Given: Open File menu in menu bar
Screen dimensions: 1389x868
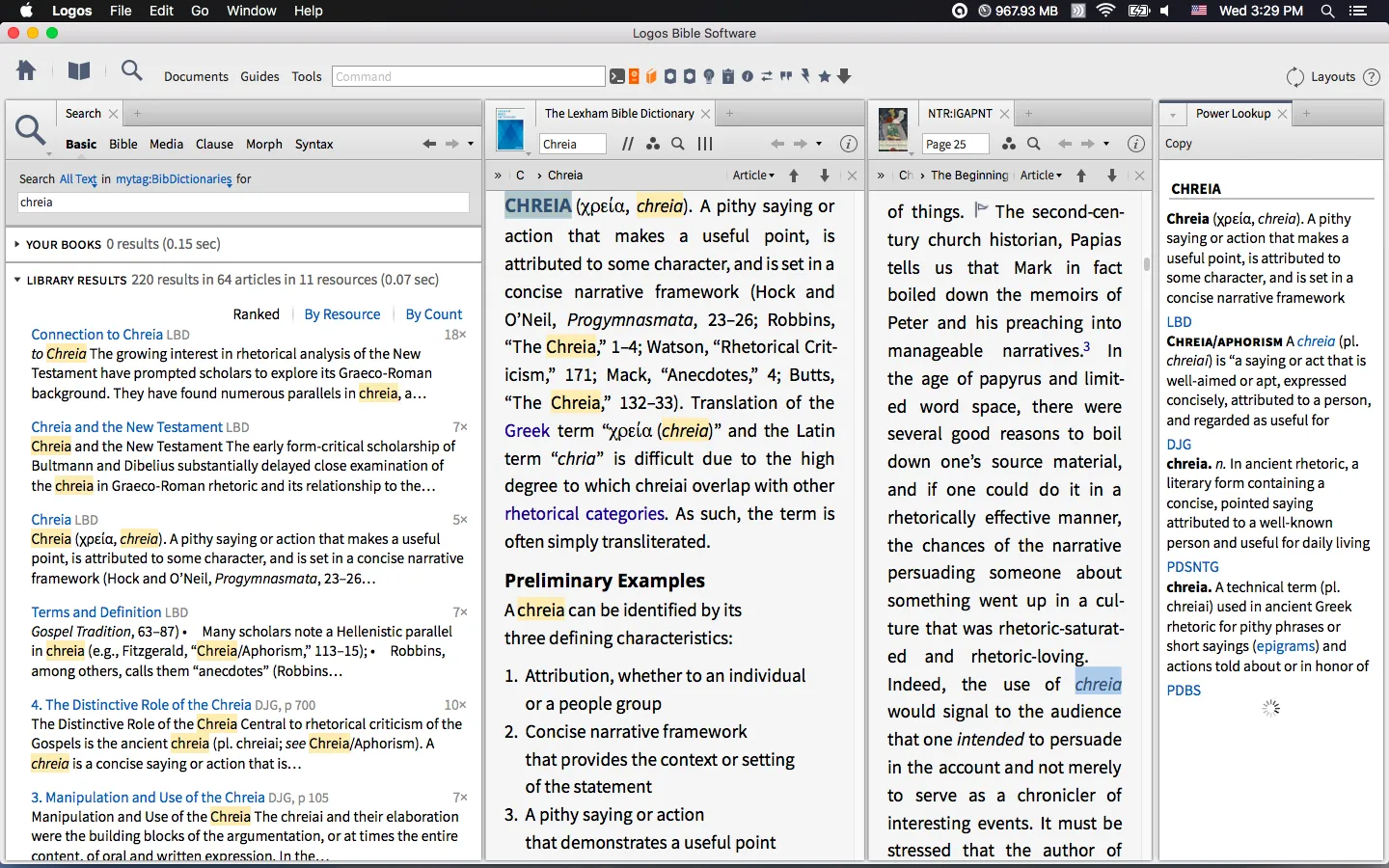Looking at the screenshot, I should click(x=121, y=11).
